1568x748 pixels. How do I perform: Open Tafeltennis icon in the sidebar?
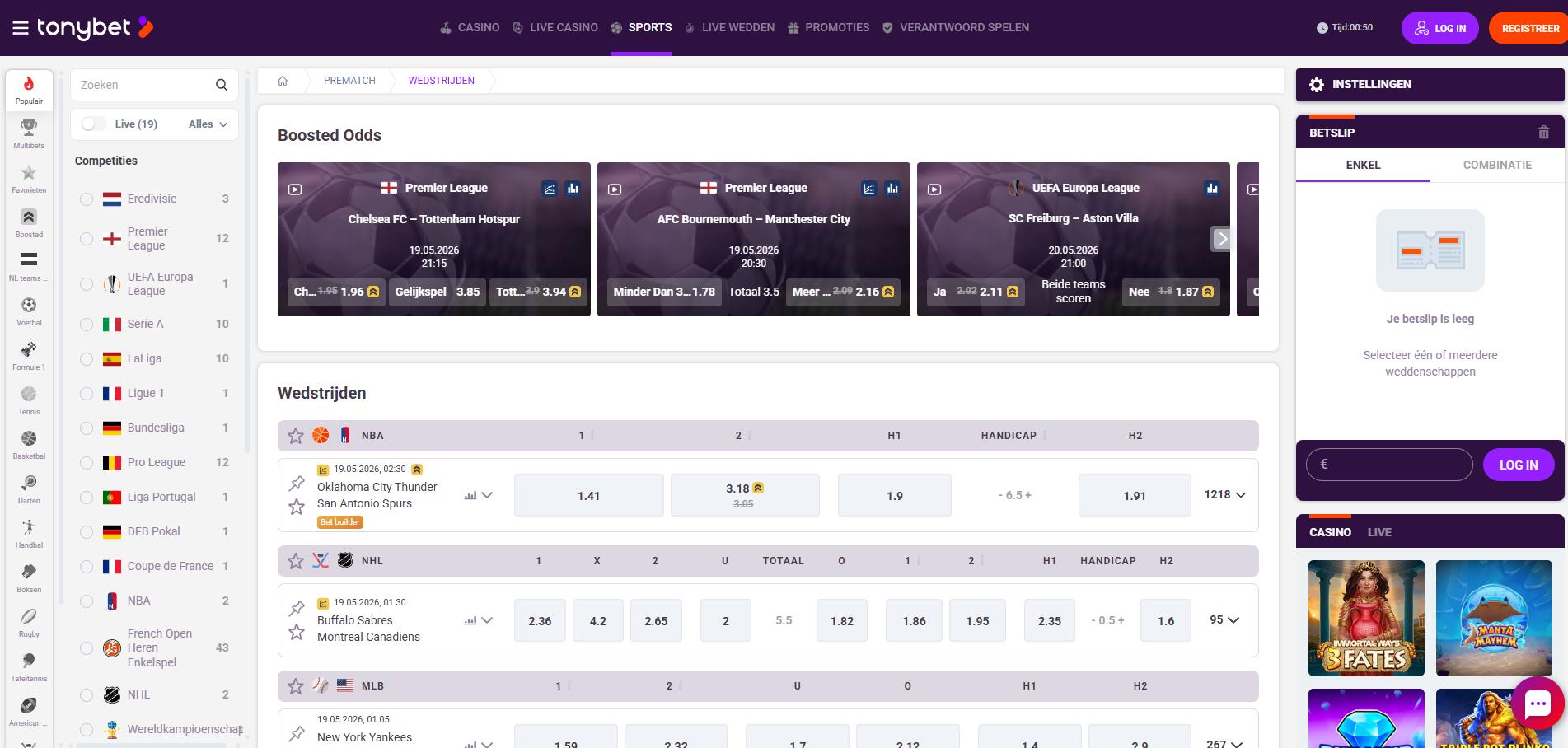click(x=29, y=661)
